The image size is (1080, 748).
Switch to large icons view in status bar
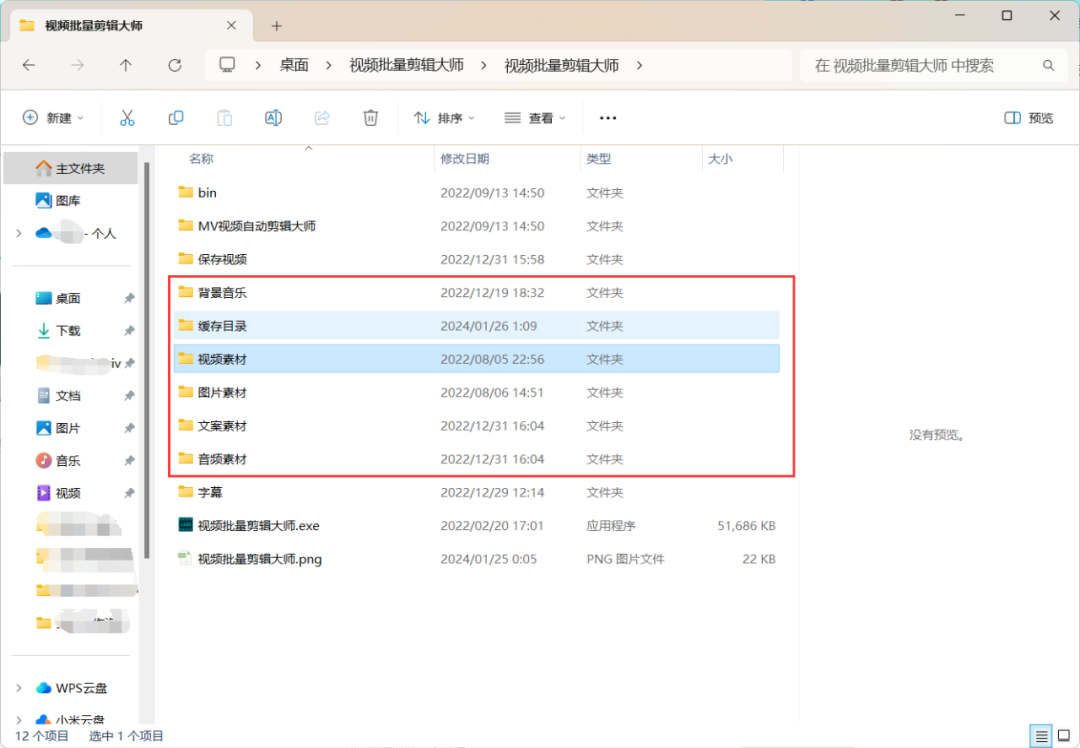(x=1063, y=736)
